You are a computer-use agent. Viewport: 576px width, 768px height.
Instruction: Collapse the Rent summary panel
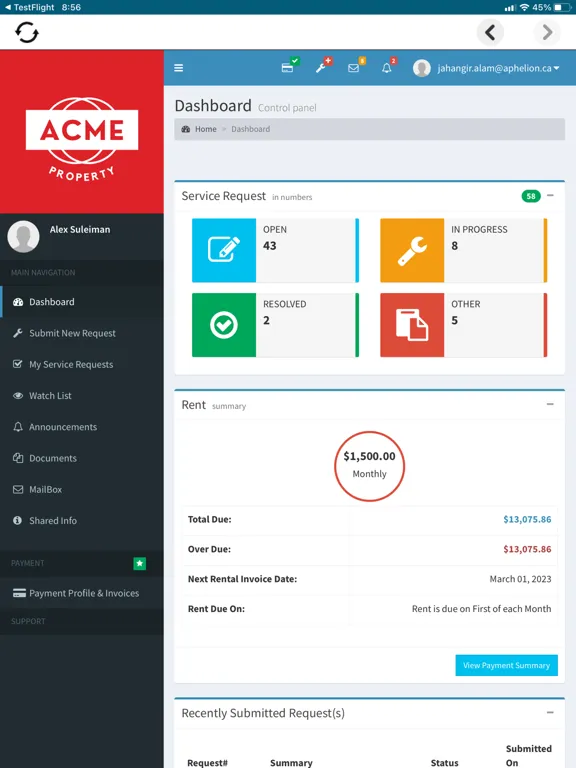(550, 404)
